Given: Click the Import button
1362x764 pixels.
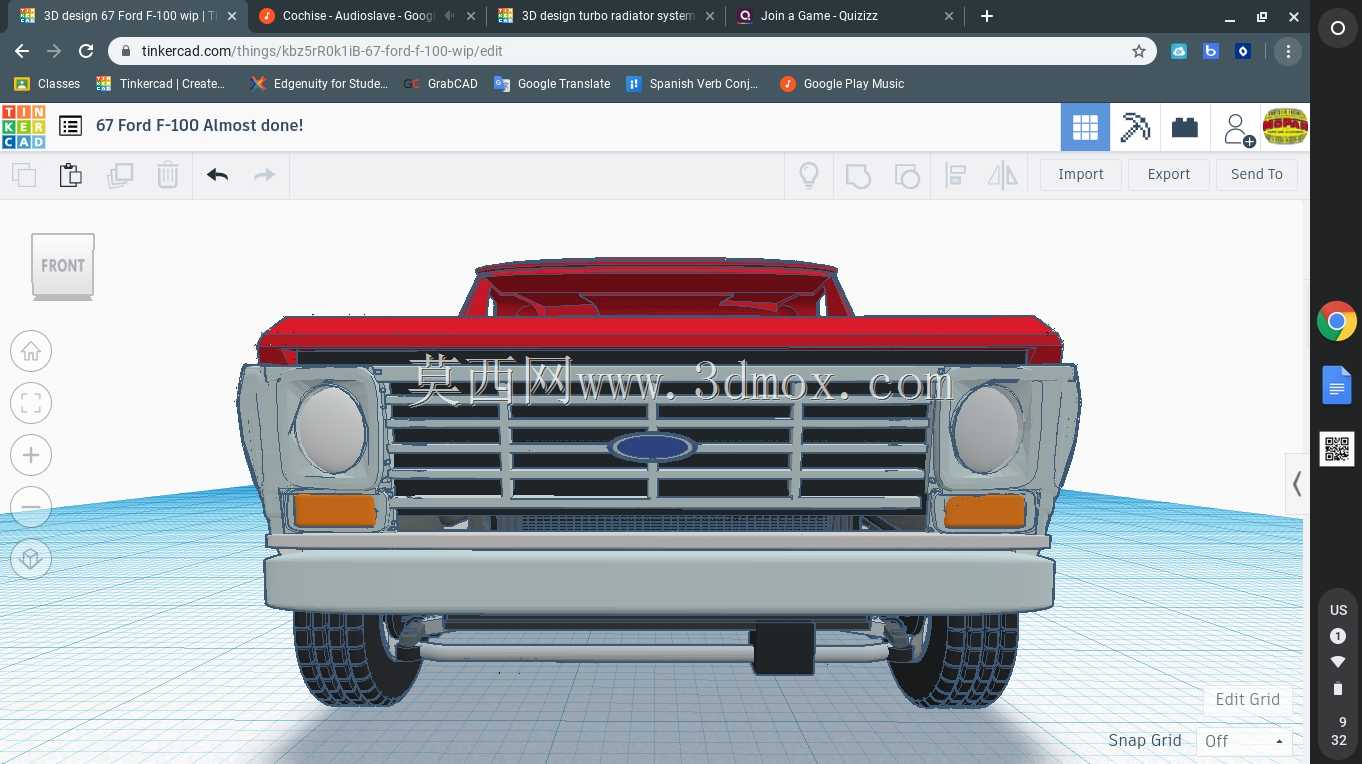Looking at the screenshot, I should (x=1081, y=174).
